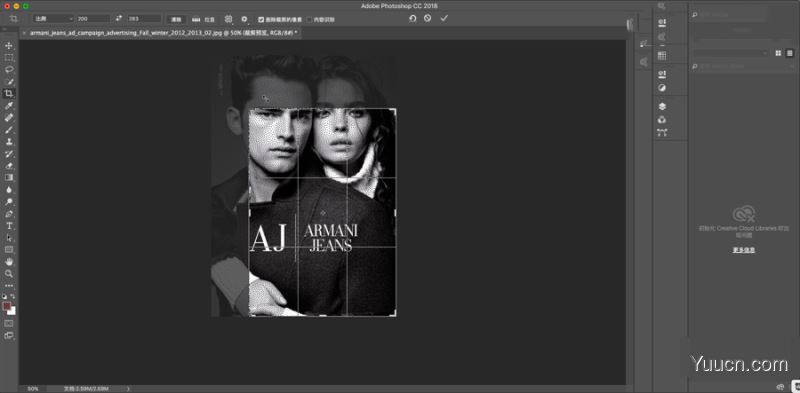
Task: Select the Eraser tool
Action: (x=9, y=165)
